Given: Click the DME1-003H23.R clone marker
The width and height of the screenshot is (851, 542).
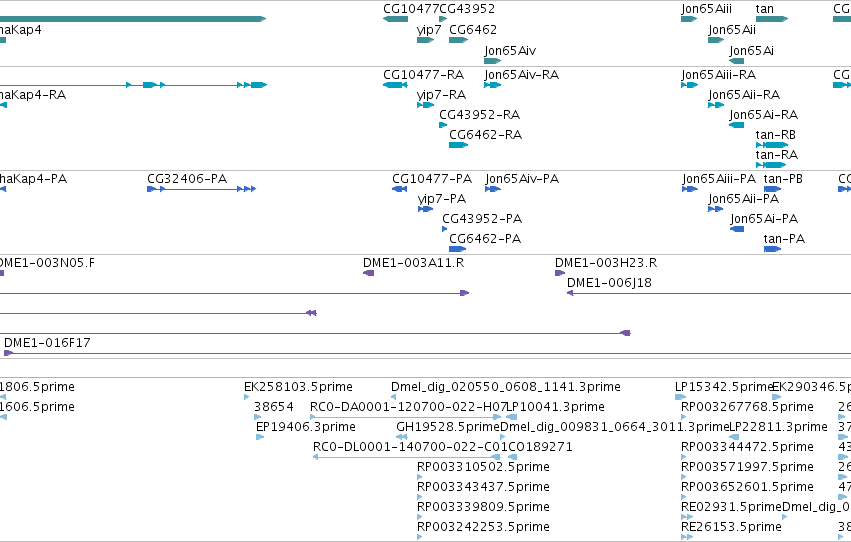Looking at the screenshot, I should pyautogui.click(x=560, y=273).
